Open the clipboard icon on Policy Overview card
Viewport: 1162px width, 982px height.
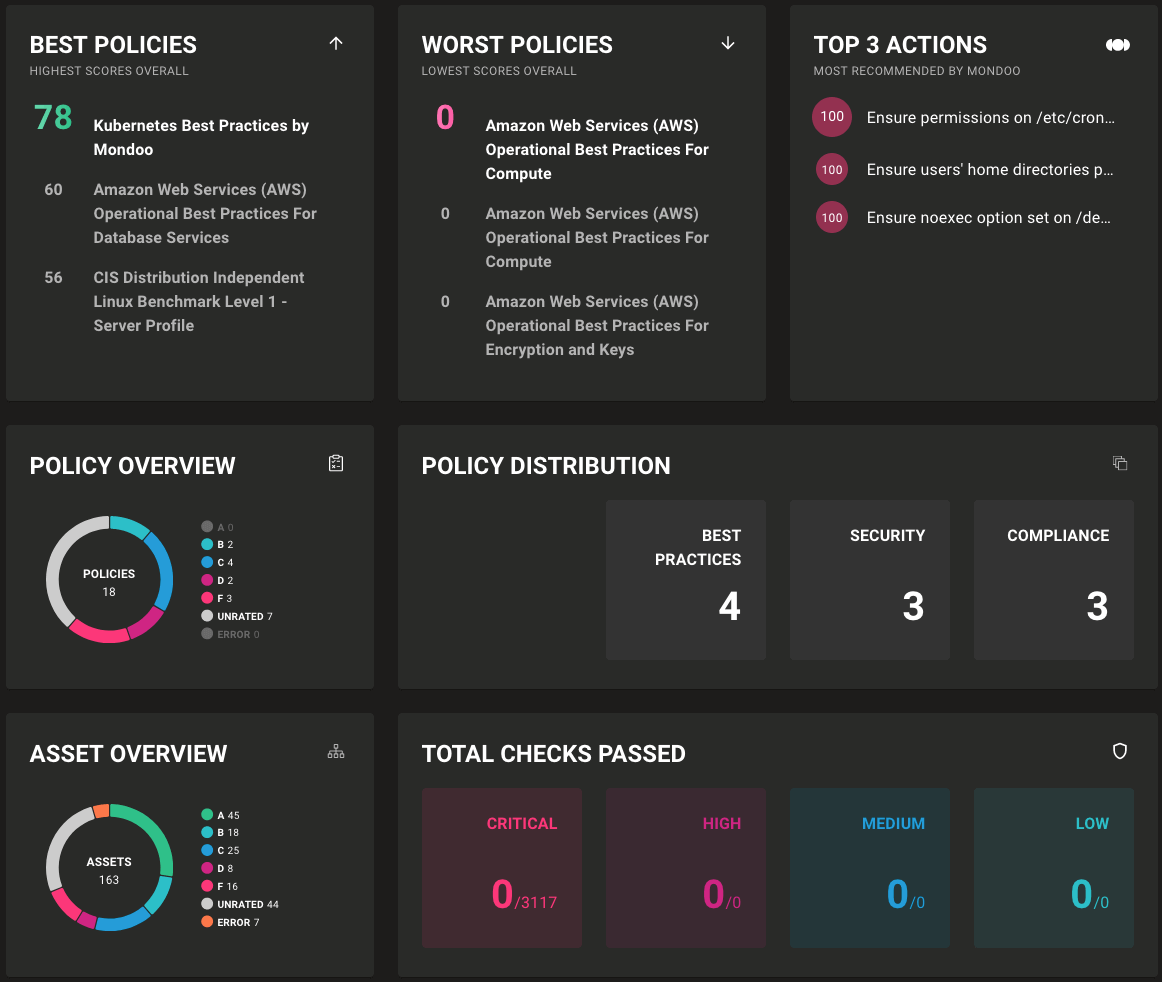pyautogui.click(x=335, y=462)
